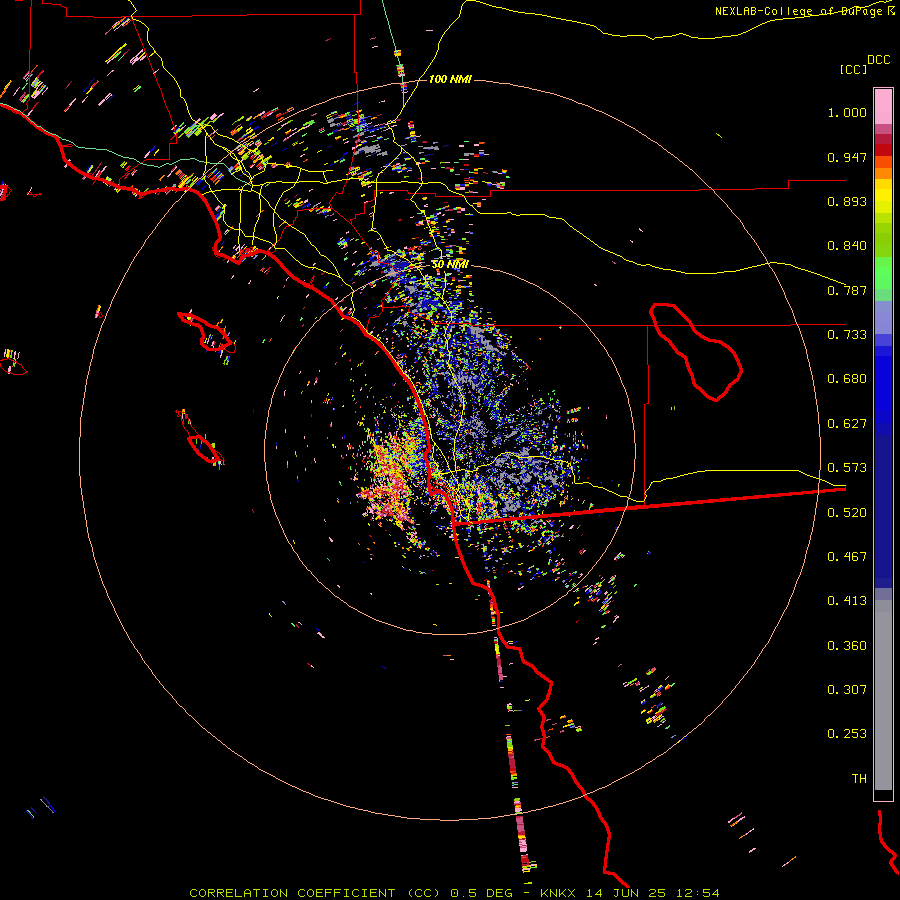Click the 0.733 value on color scale
Screen dimensions: 900x900
coord(847,335)
